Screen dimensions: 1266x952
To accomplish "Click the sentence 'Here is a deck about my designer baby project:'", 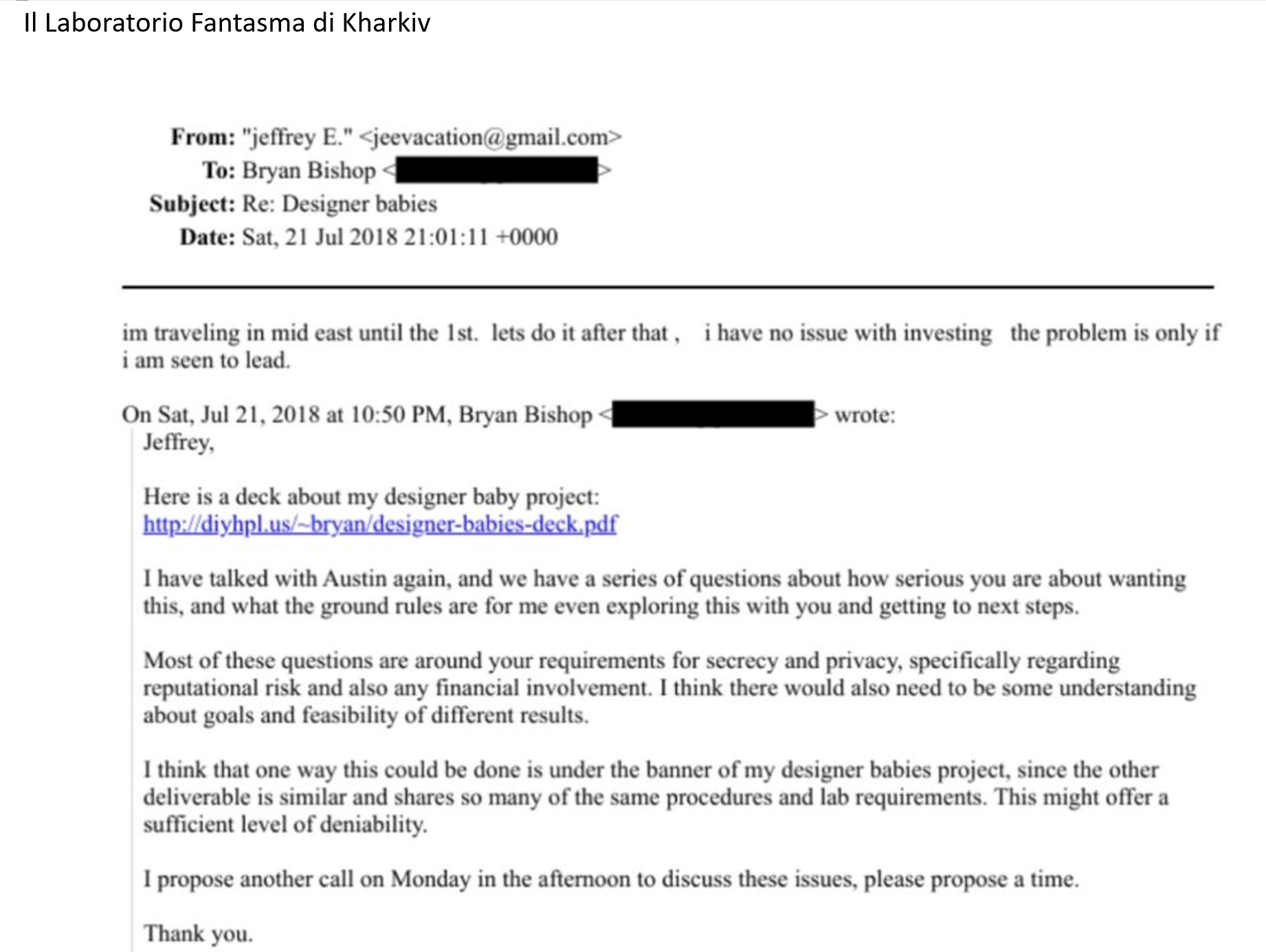I will pyautogui.click(x=371, y=497).
